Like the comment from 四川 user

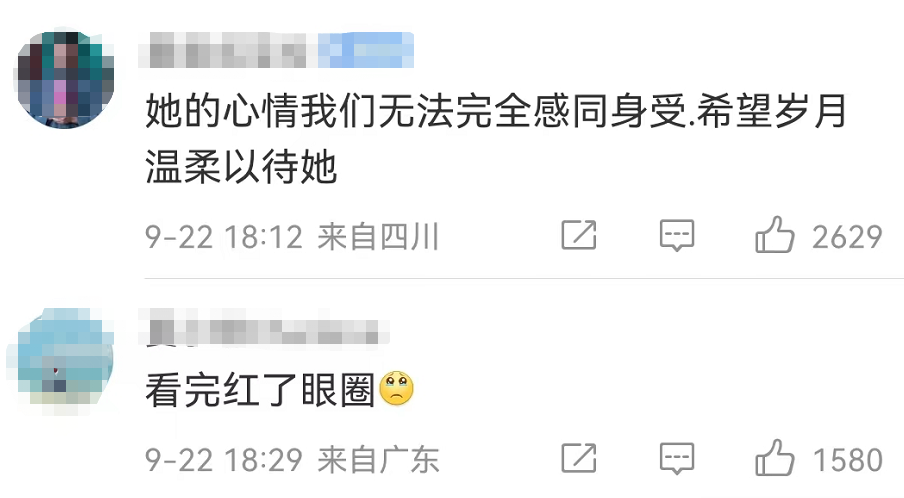click(775, 235)
